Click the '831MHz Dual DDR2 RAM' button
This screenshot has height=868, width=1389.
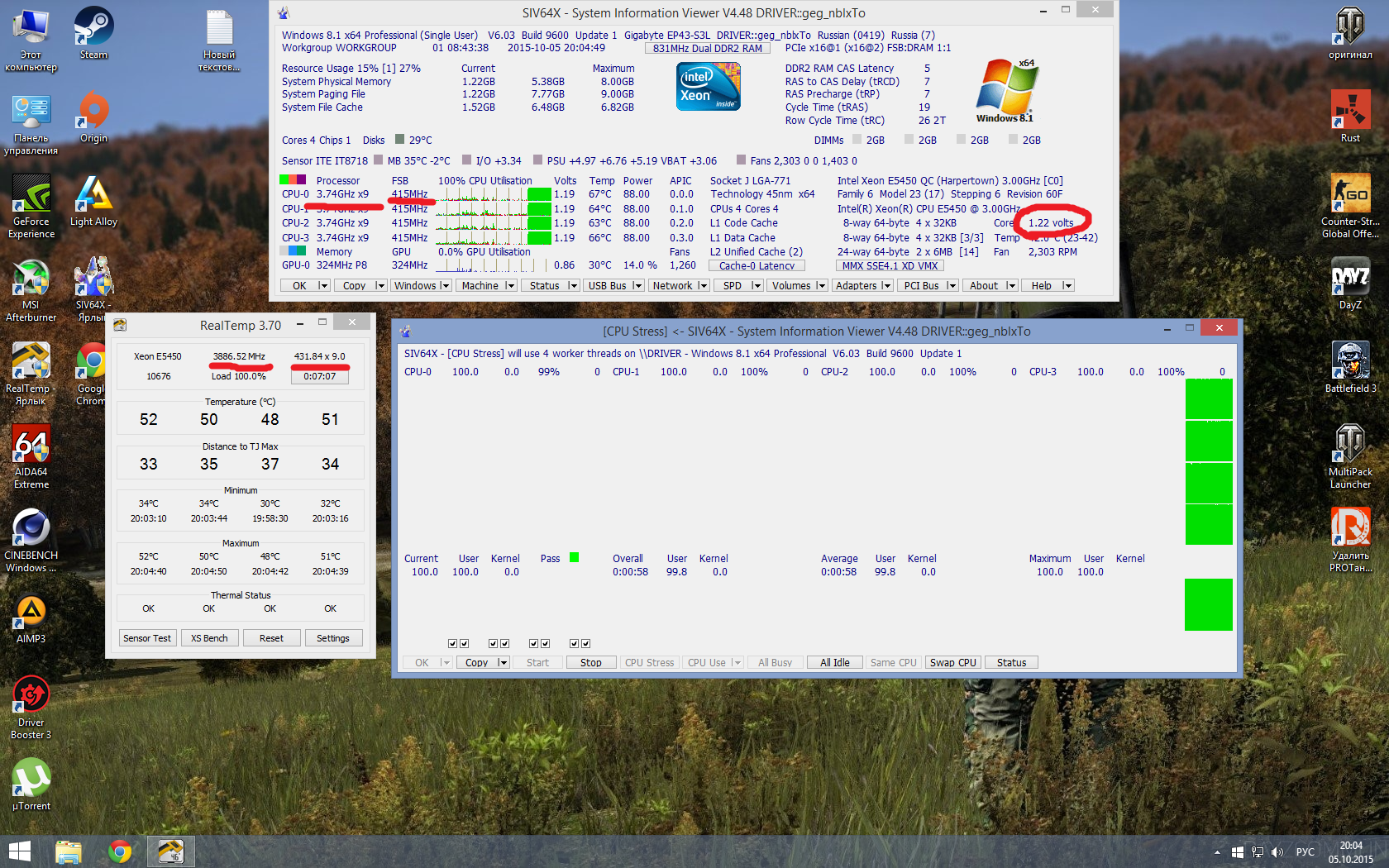tap(708, 48)
